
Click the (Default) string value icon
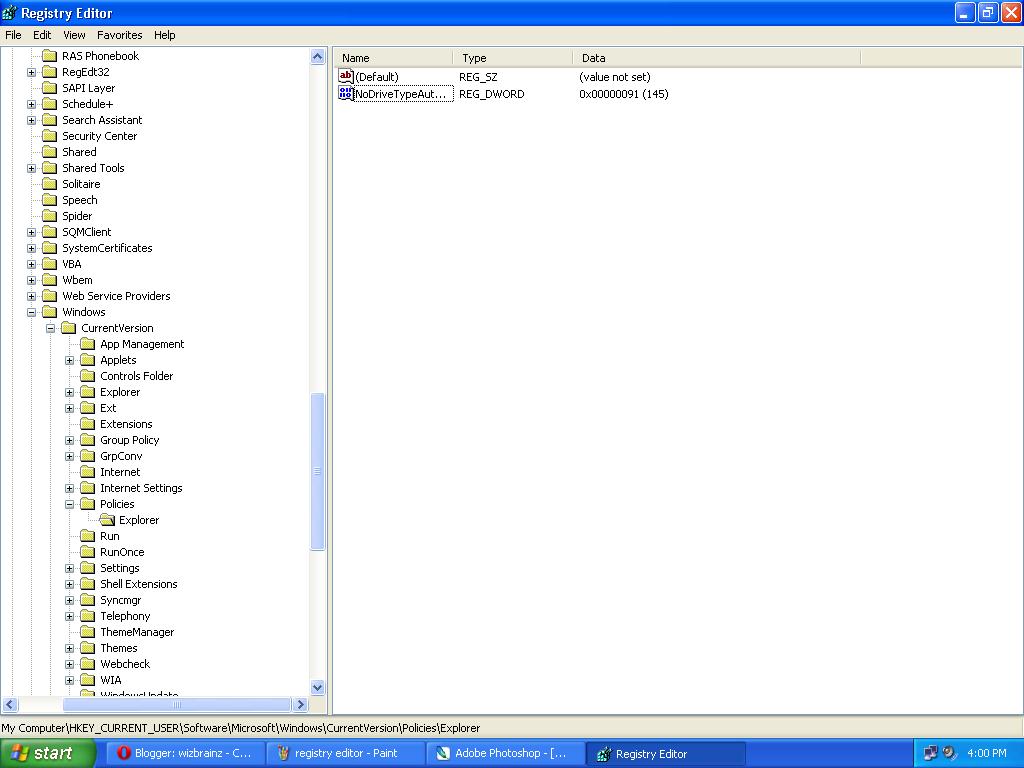345,76
